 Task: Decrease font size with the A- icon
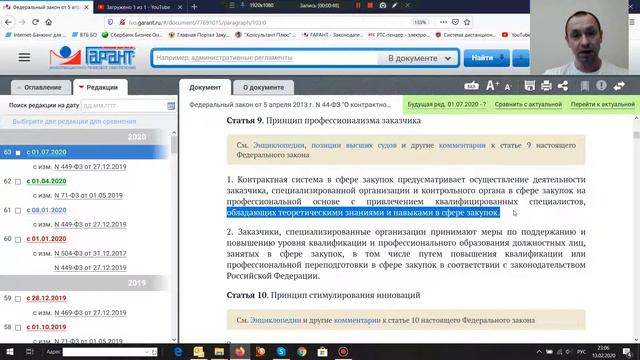coord(508,87)
